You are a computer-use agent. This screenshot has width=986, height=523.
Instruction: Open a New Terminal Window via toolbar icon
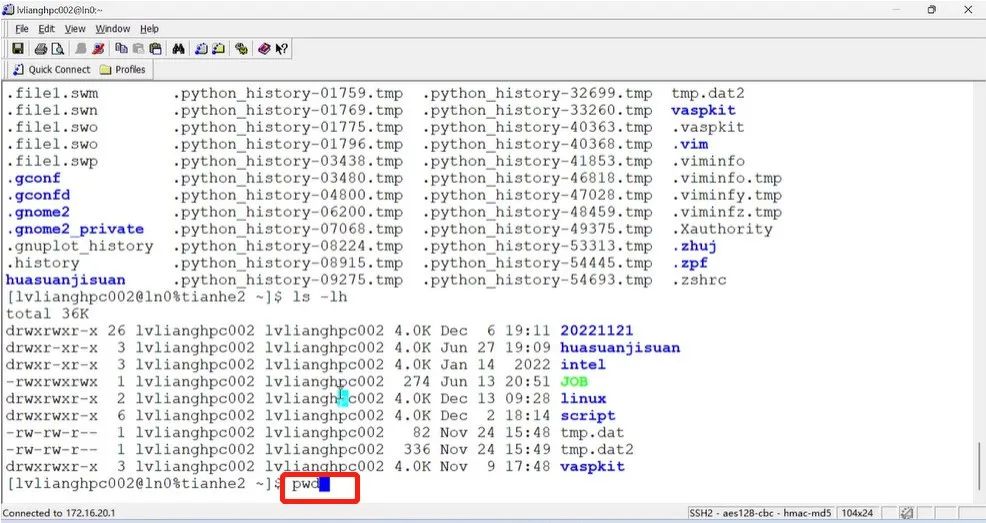[x=201, y=48]
